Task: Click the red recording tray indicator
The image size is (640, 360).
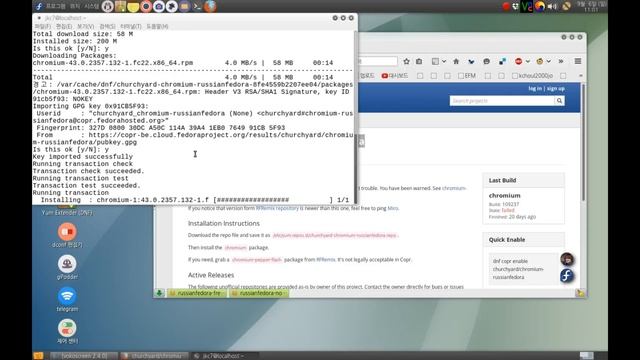Action: point(506,6)
